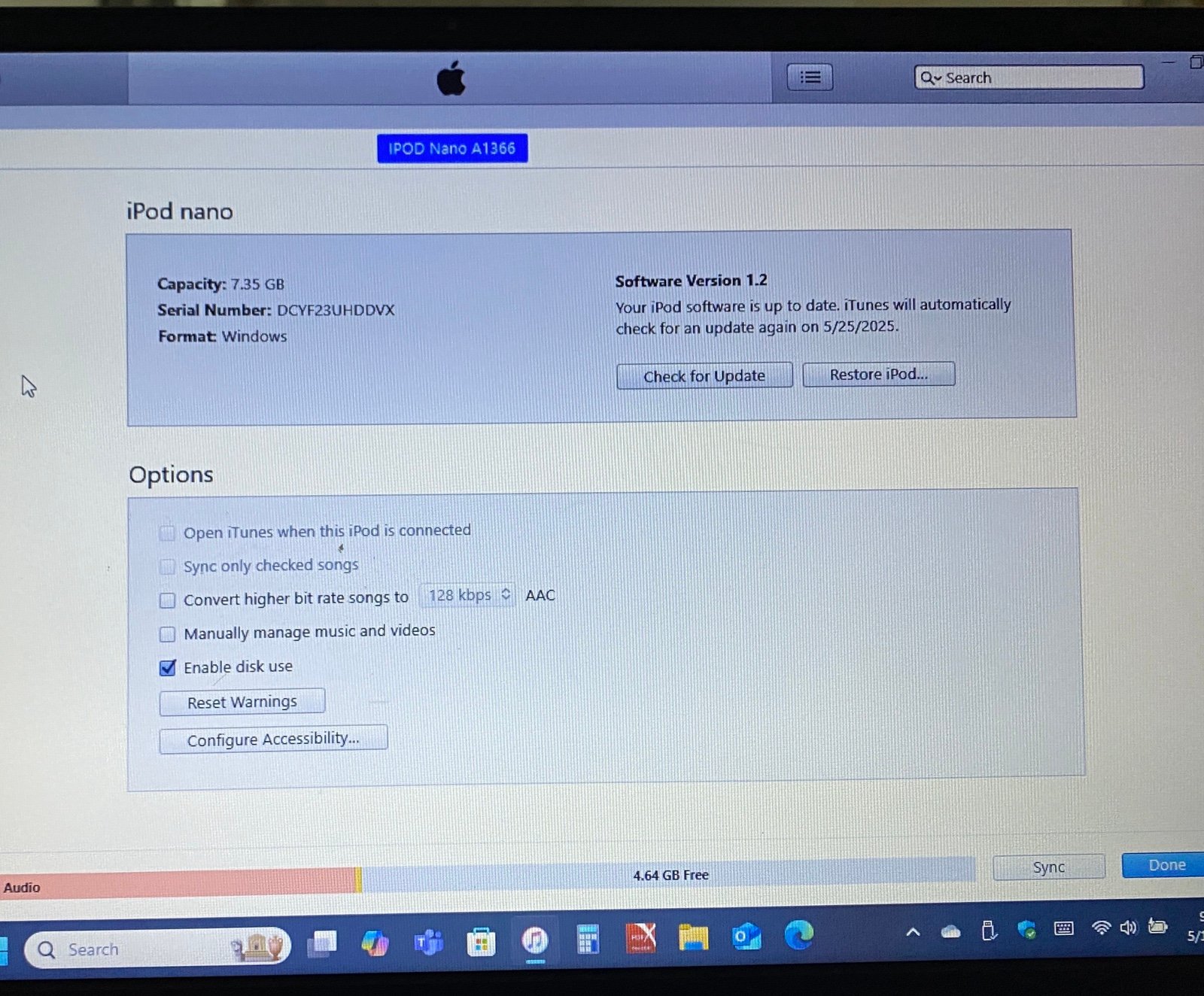Screen dimensions: 1204x996
Task: Open File Explorer from the taskbar
Action: click(693, 937)
